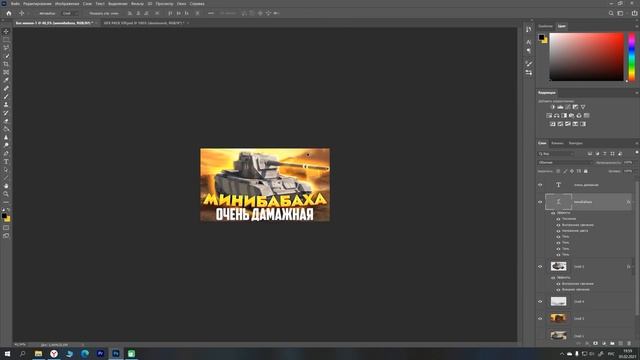Select the Clone Stamp tool

tap(6, 104)
